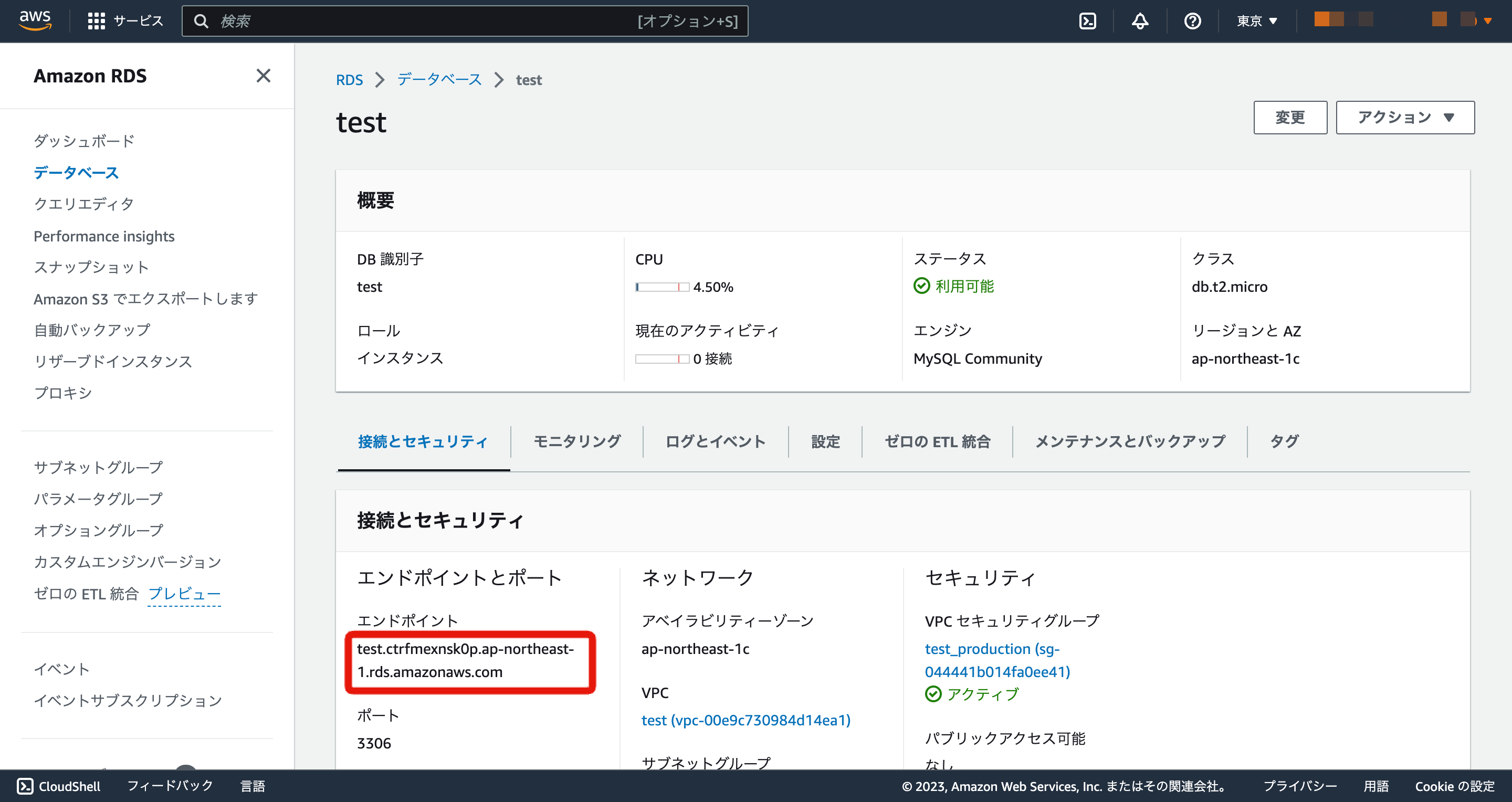1512x802 pixels.
Task: Close the Amazon RDS sidebar panel
Action: (x=264, y=76)
